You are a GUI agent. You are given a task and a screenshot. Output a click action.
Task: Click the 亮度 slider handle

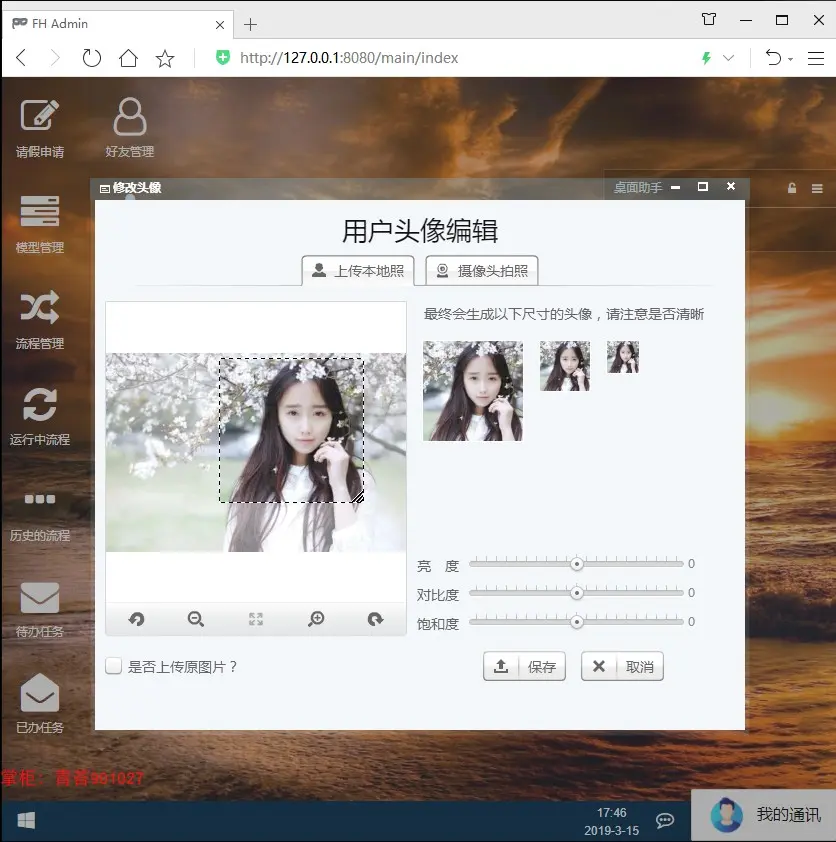point(577,564)
